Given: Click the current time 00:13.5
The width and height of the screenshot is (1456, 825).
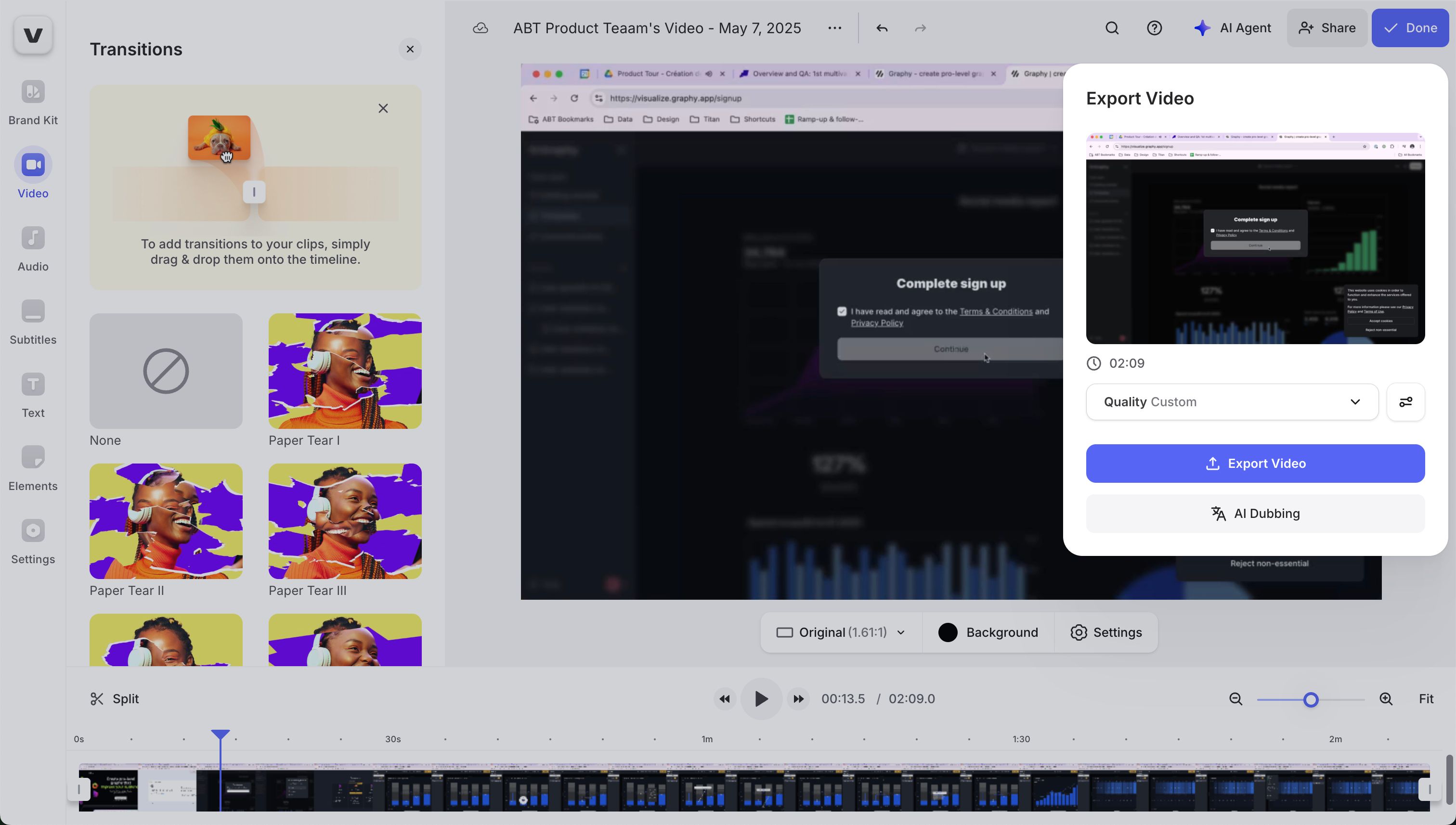Looking at the screenshot, I should [844, 699].
